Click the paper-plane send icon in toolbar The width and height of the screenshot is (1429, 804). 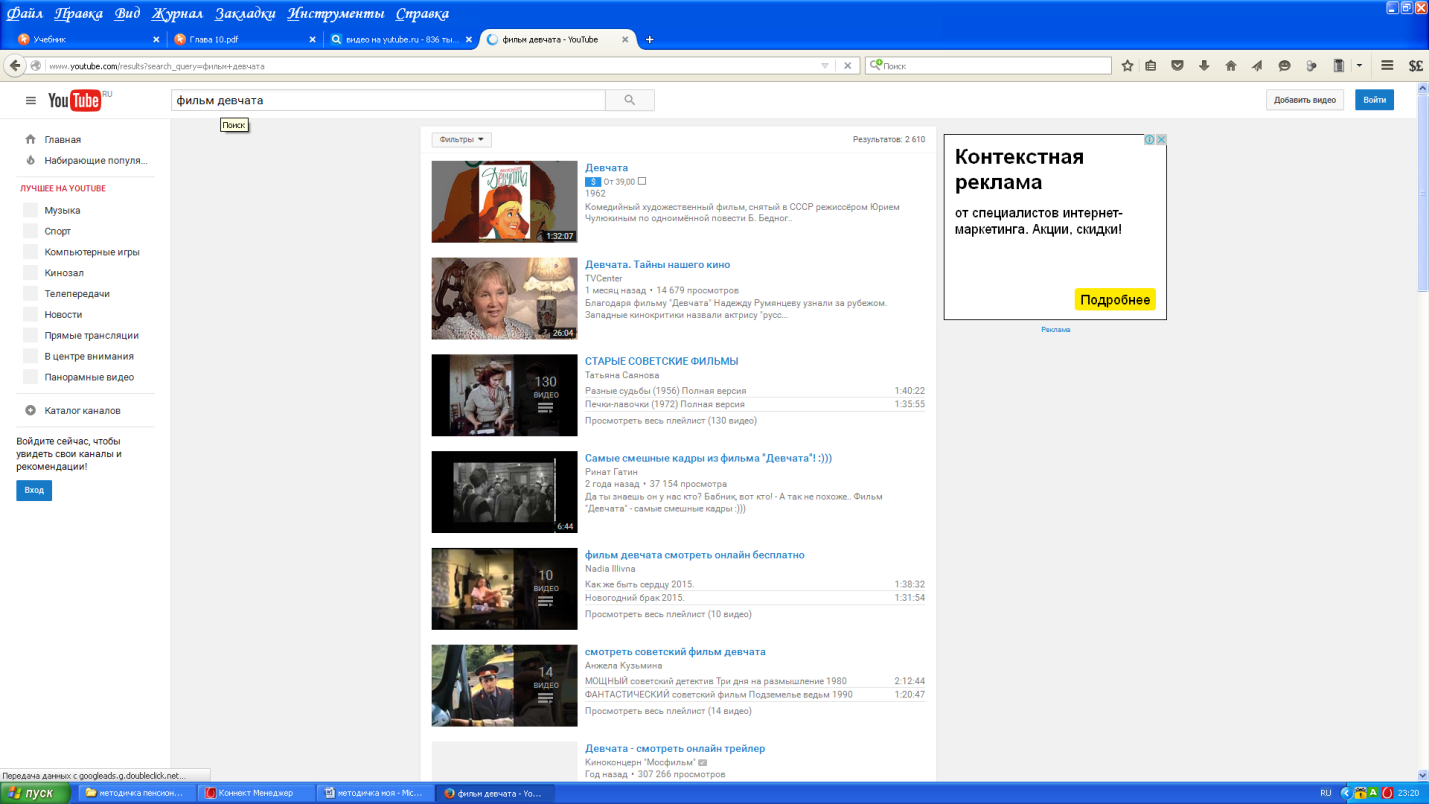pos(1257,66)
